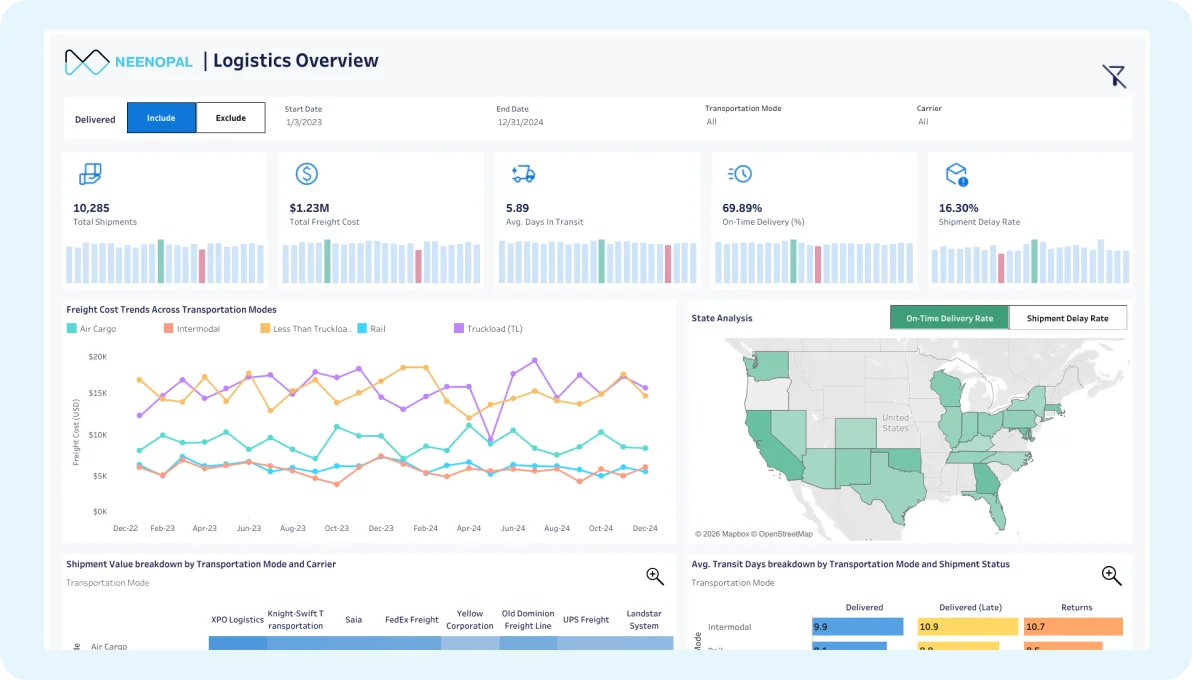Click the 16.30% Shipment Delay Rate value
The image size is (1192, 680).
tap(959, 208)
